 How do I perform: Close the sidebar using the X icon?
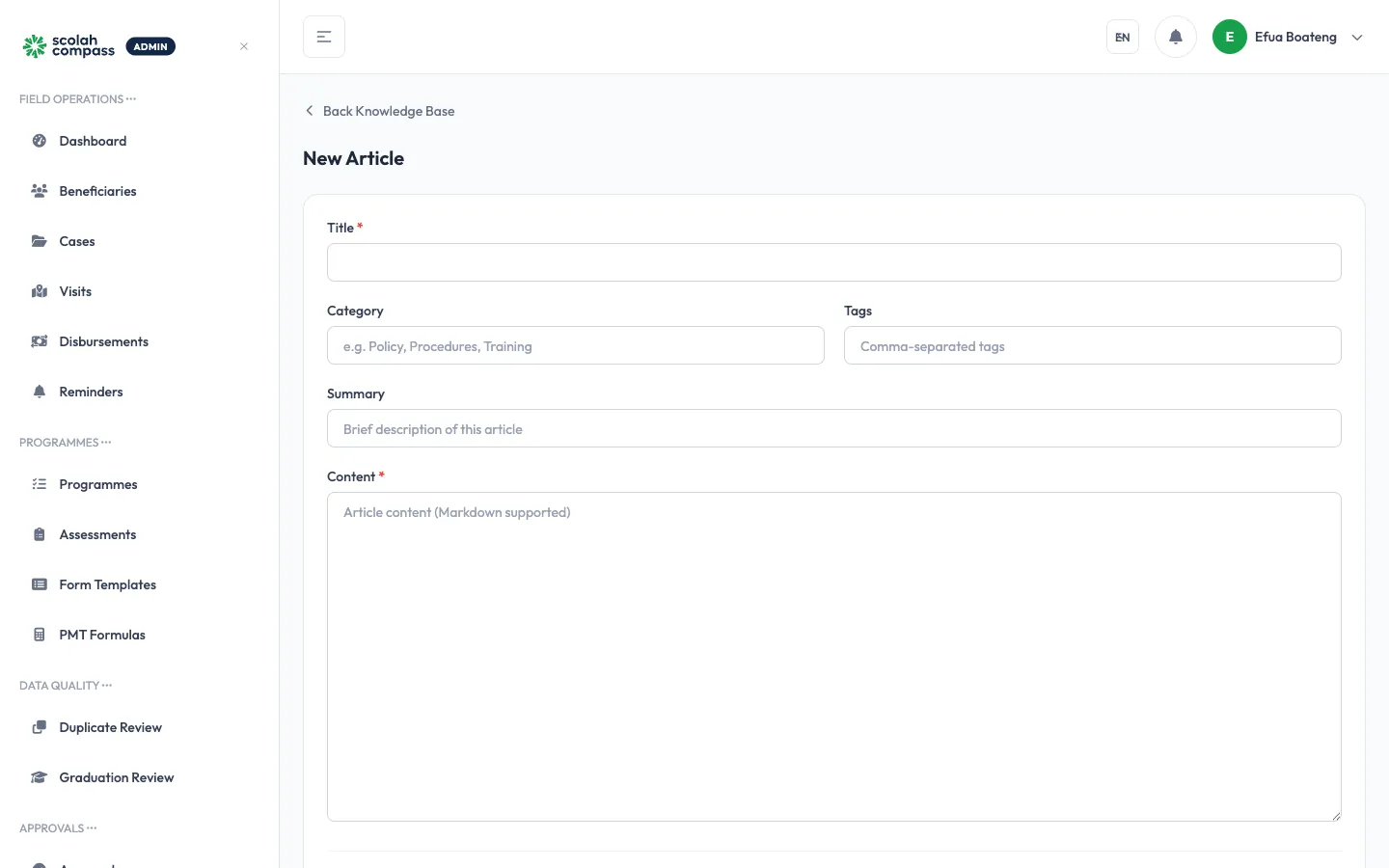click(x=244, y=46)
